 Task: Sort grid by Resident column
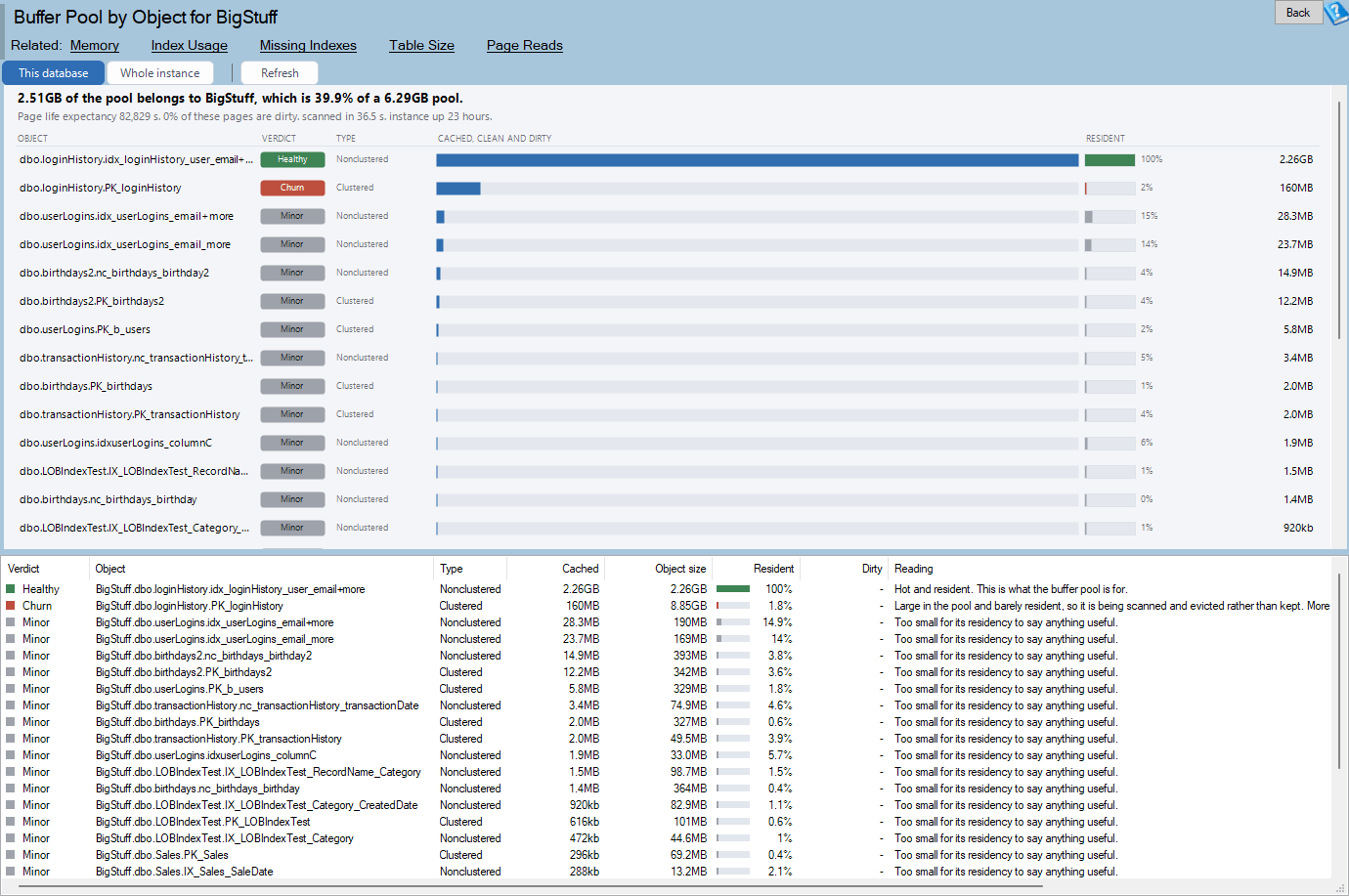click(756, 569)
